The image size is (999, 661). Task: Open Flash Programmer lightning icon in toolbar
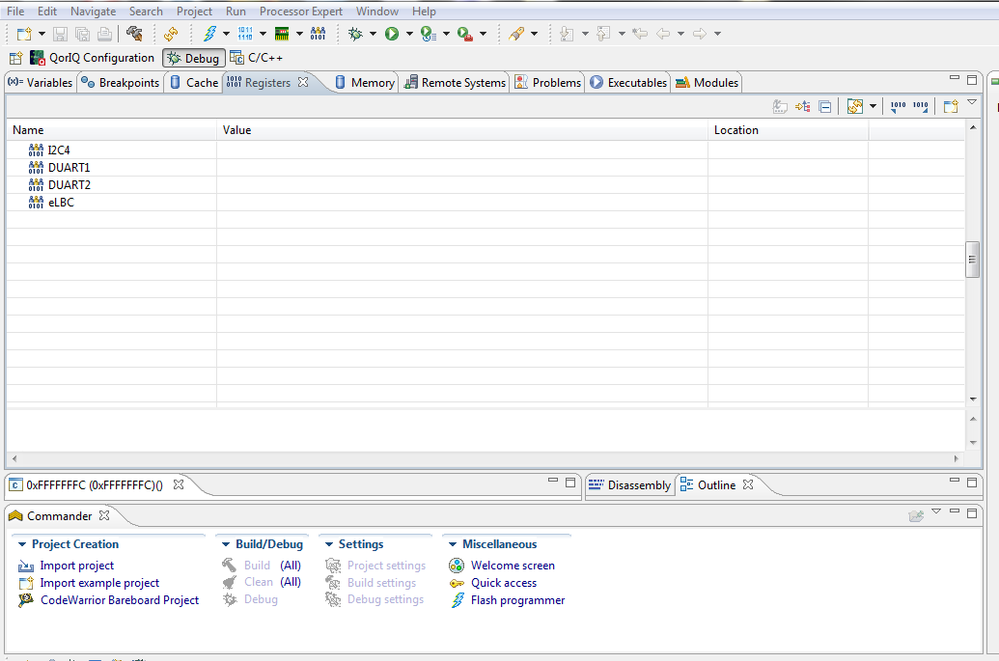point(210,34)
